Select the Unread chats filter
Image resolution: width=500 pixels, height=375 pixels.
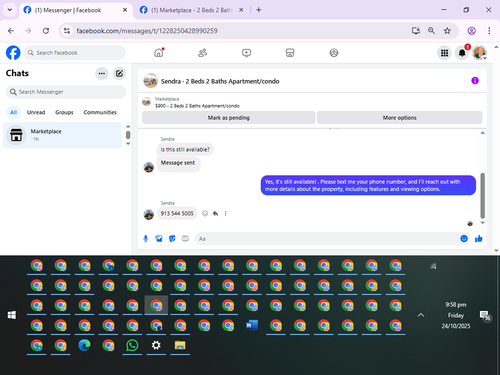[36, 112]
